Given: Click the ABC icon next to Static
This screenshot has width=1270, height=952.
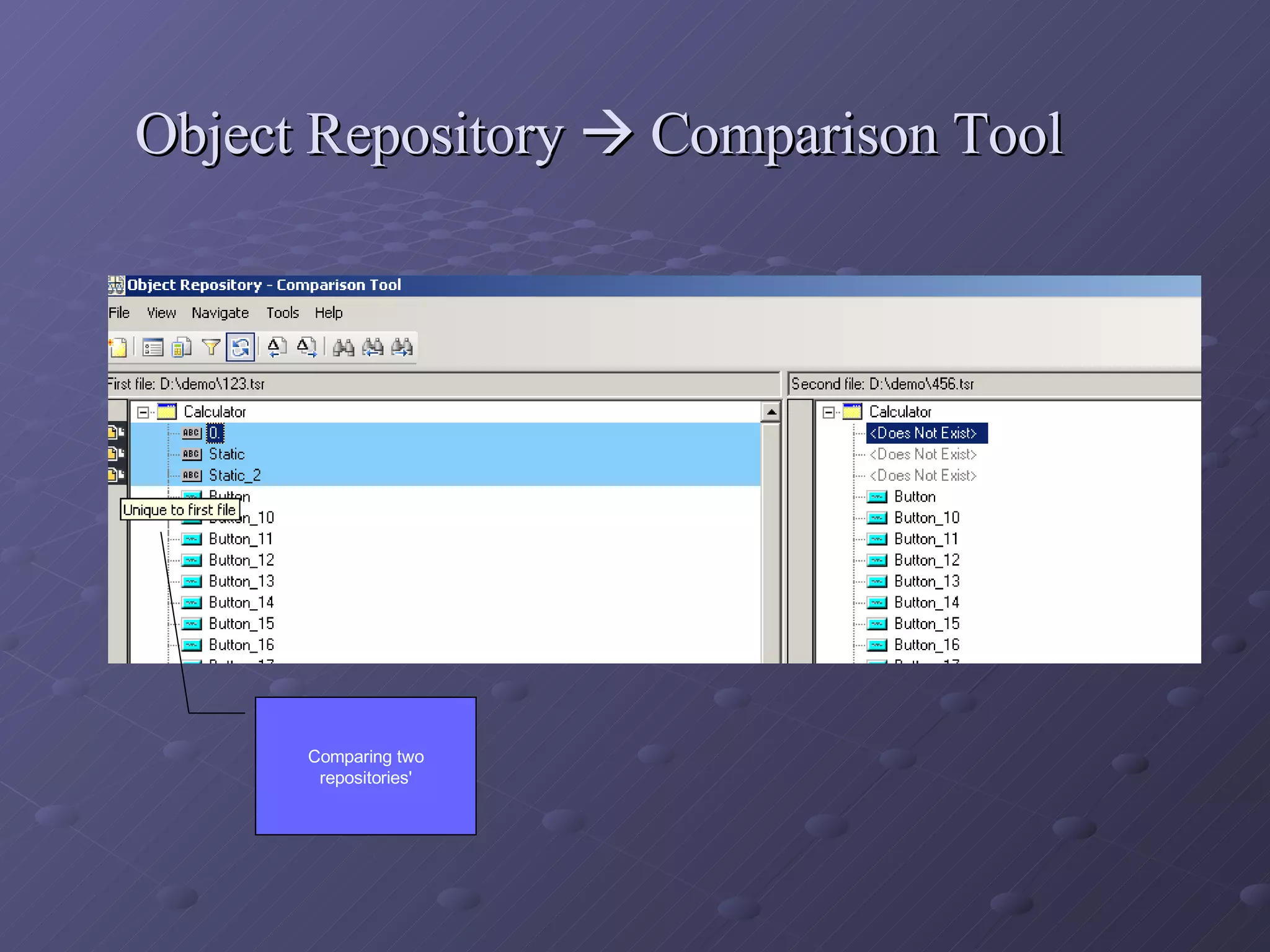Looking at the screenshot, I should pyautogui.click(x=192, y=454).
